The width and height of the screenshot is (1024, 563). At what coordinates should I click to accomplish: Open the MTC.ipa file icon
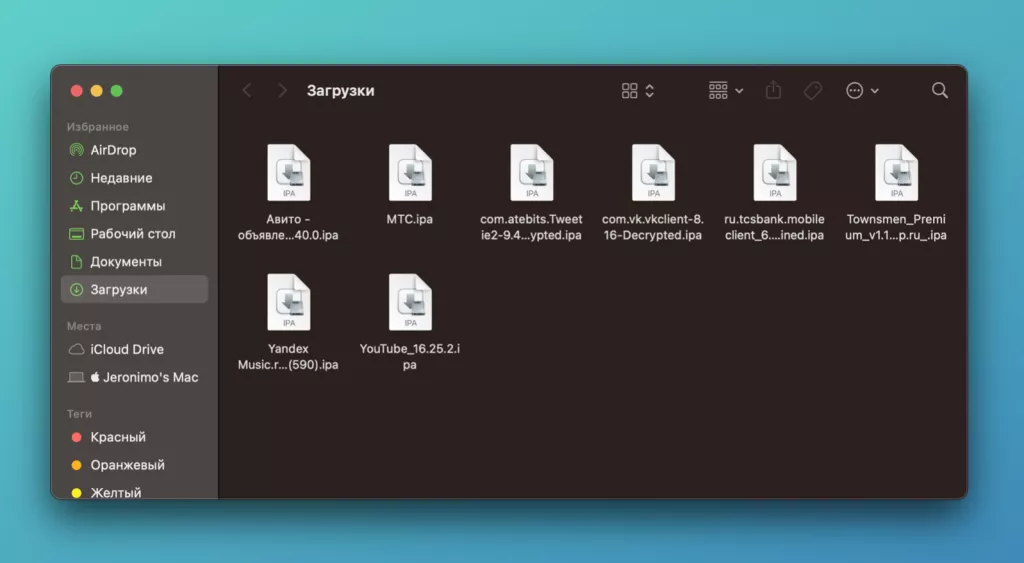click(x=410, y=173)
